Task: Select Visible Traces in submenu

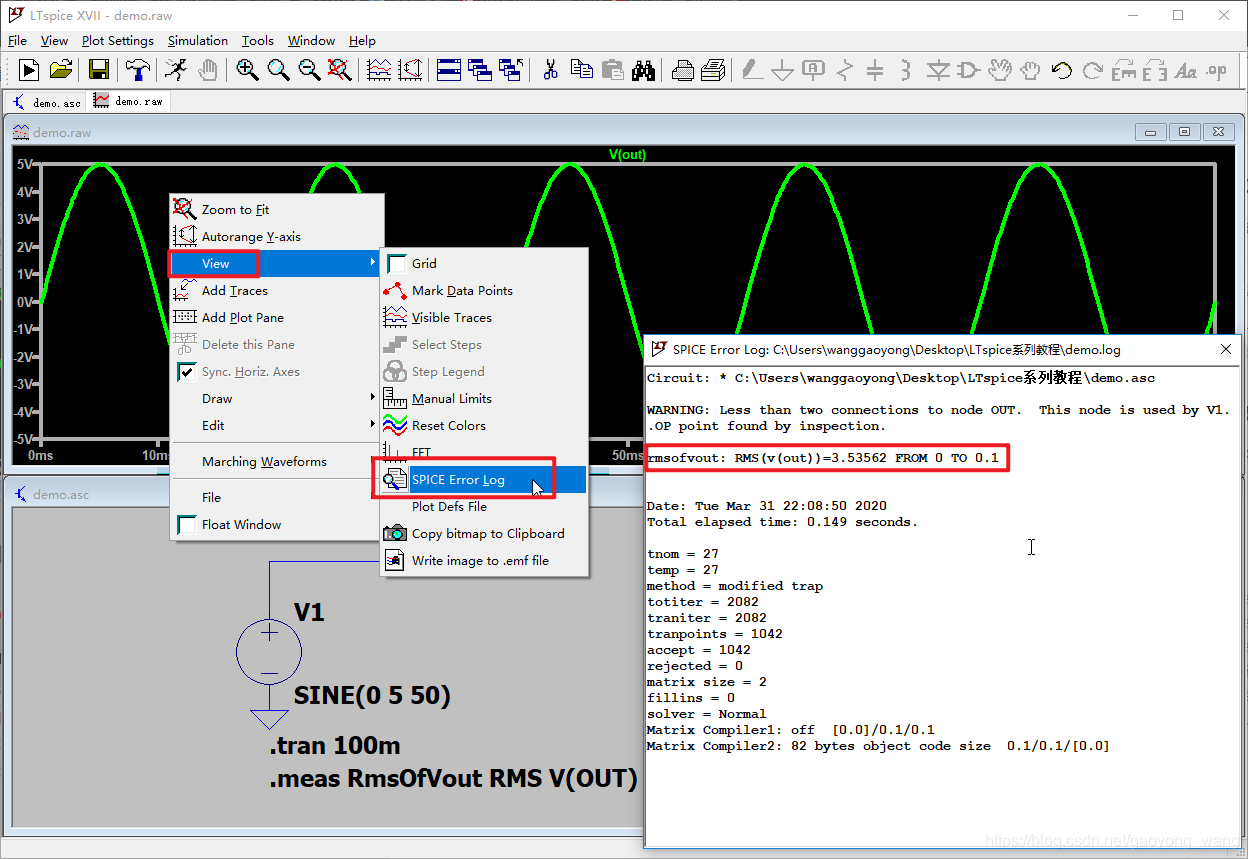Action: click(x=484, y=317)
